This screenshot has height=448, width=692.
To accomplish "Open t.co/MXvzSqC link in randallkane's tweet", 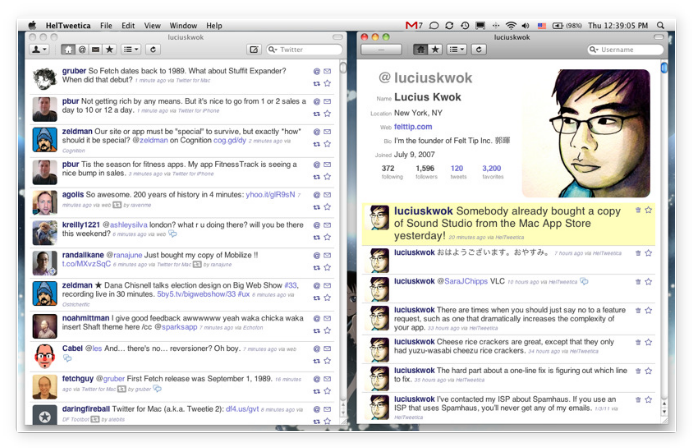I will [x=86, y=264].
